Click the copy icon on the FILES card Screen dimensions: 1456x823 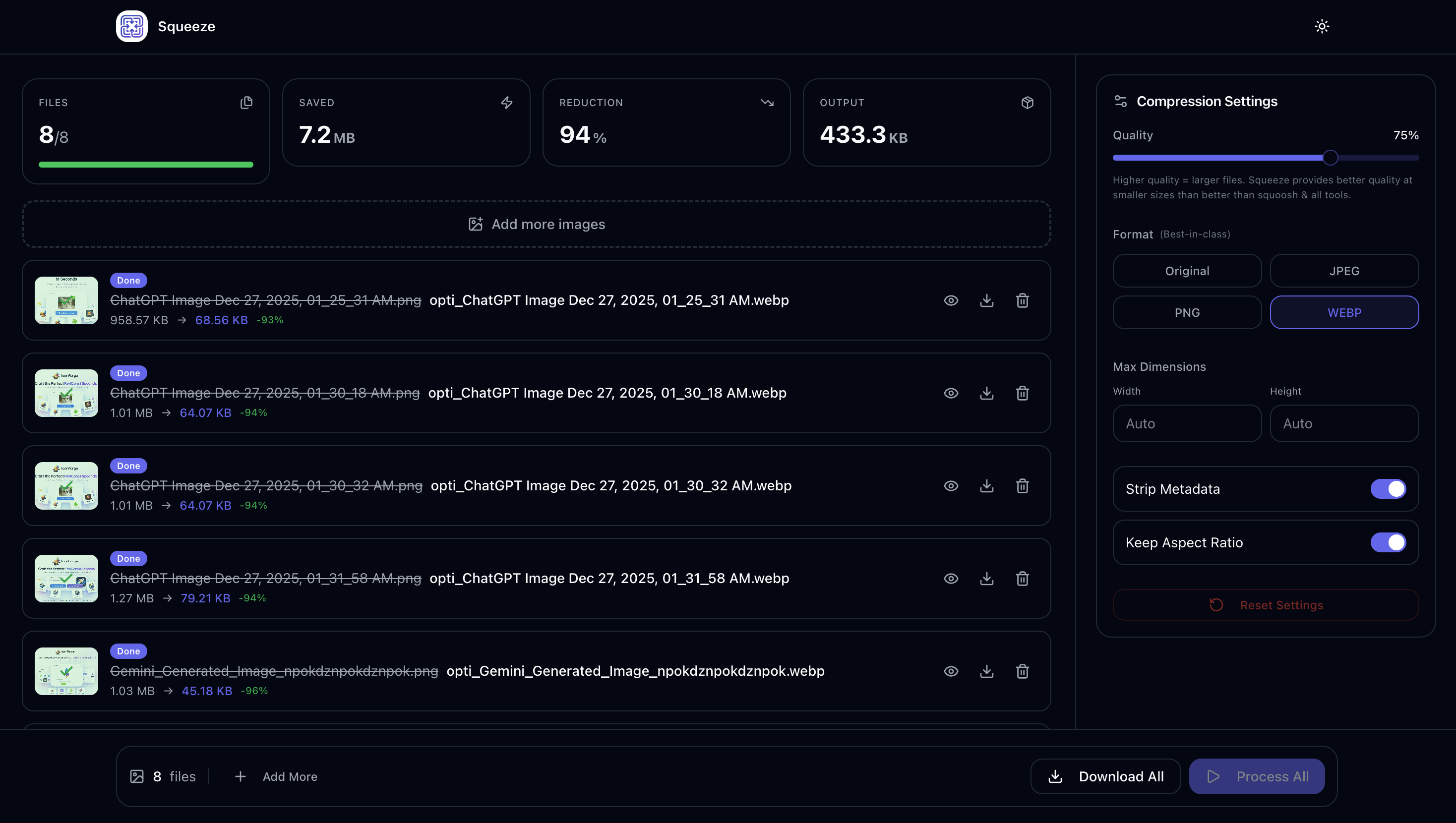(x=246, y=102)
